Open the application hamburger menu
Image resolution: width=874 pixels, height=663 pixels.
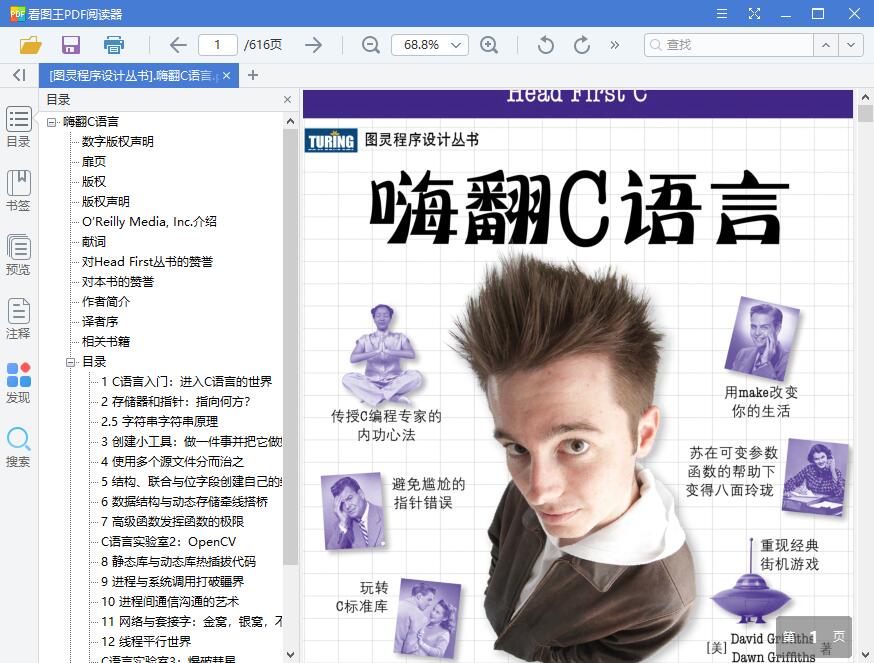[x=722, y=13]
